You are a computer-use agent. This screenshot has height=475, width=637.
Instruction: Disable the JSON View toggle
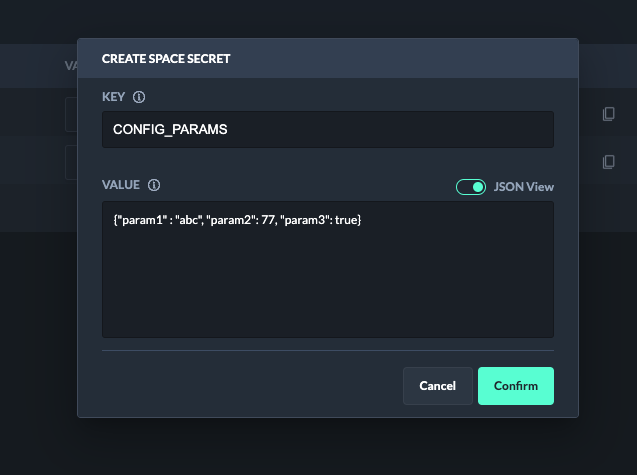[x=470, y=186]
